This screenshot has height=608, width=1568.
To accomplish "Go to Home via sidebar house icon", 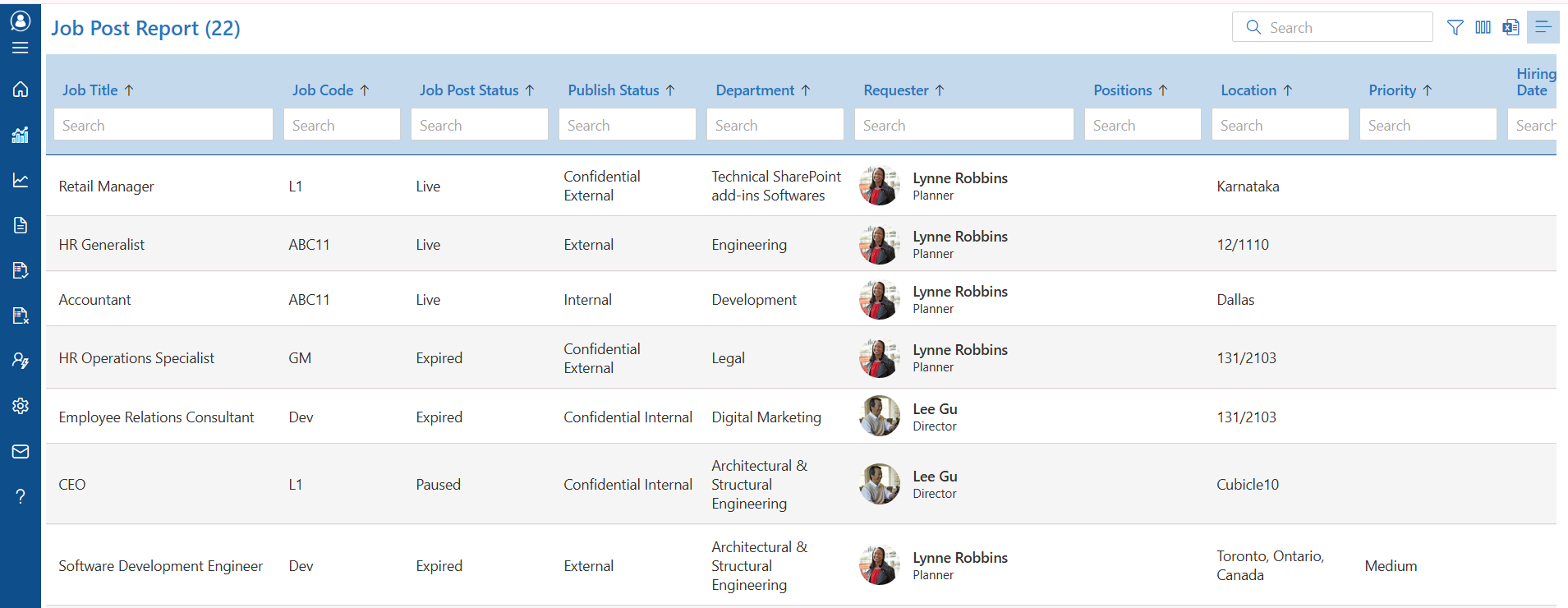I will (x=21, y=89).
